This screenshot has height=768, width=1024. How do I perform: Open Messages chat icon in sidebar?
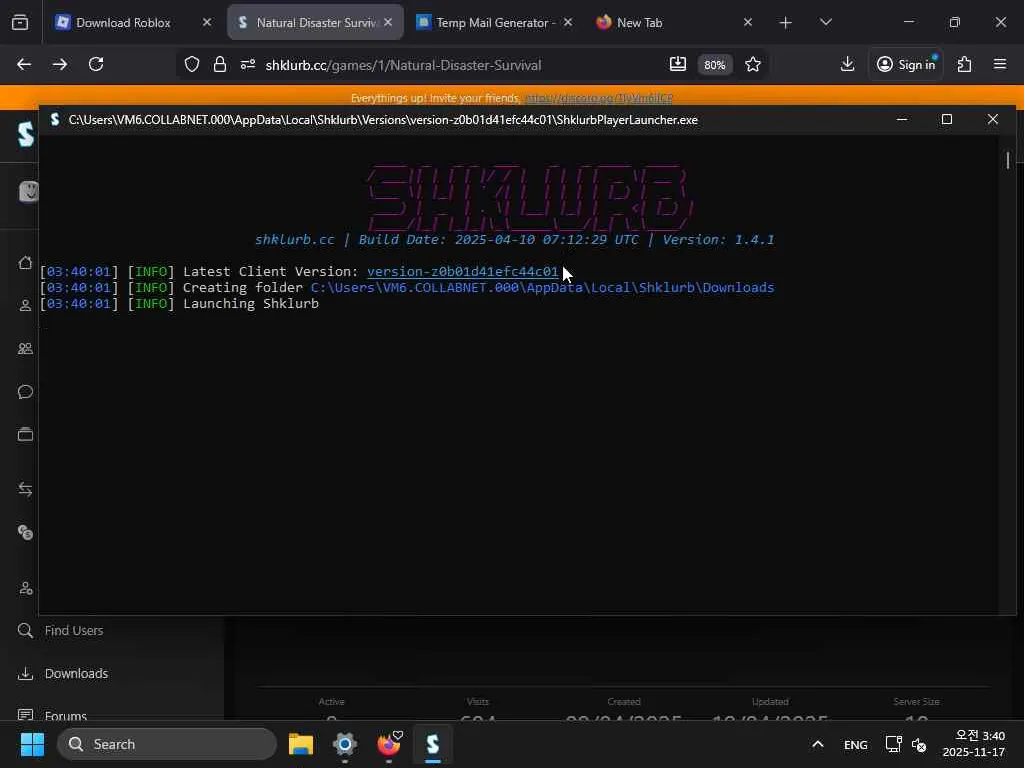click(25, 392)
